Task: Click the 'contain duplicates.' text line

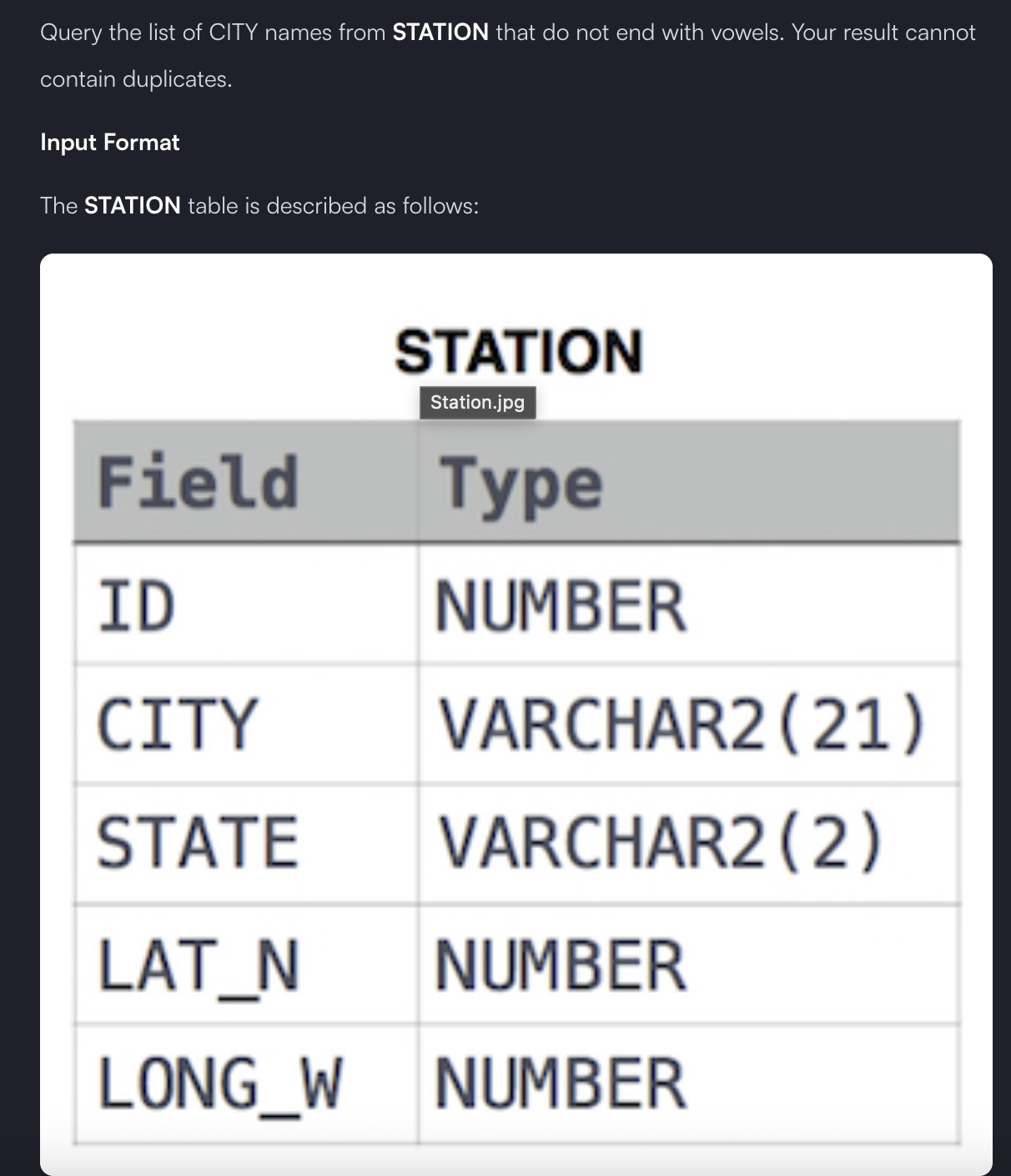Action: tap(136, 79)
